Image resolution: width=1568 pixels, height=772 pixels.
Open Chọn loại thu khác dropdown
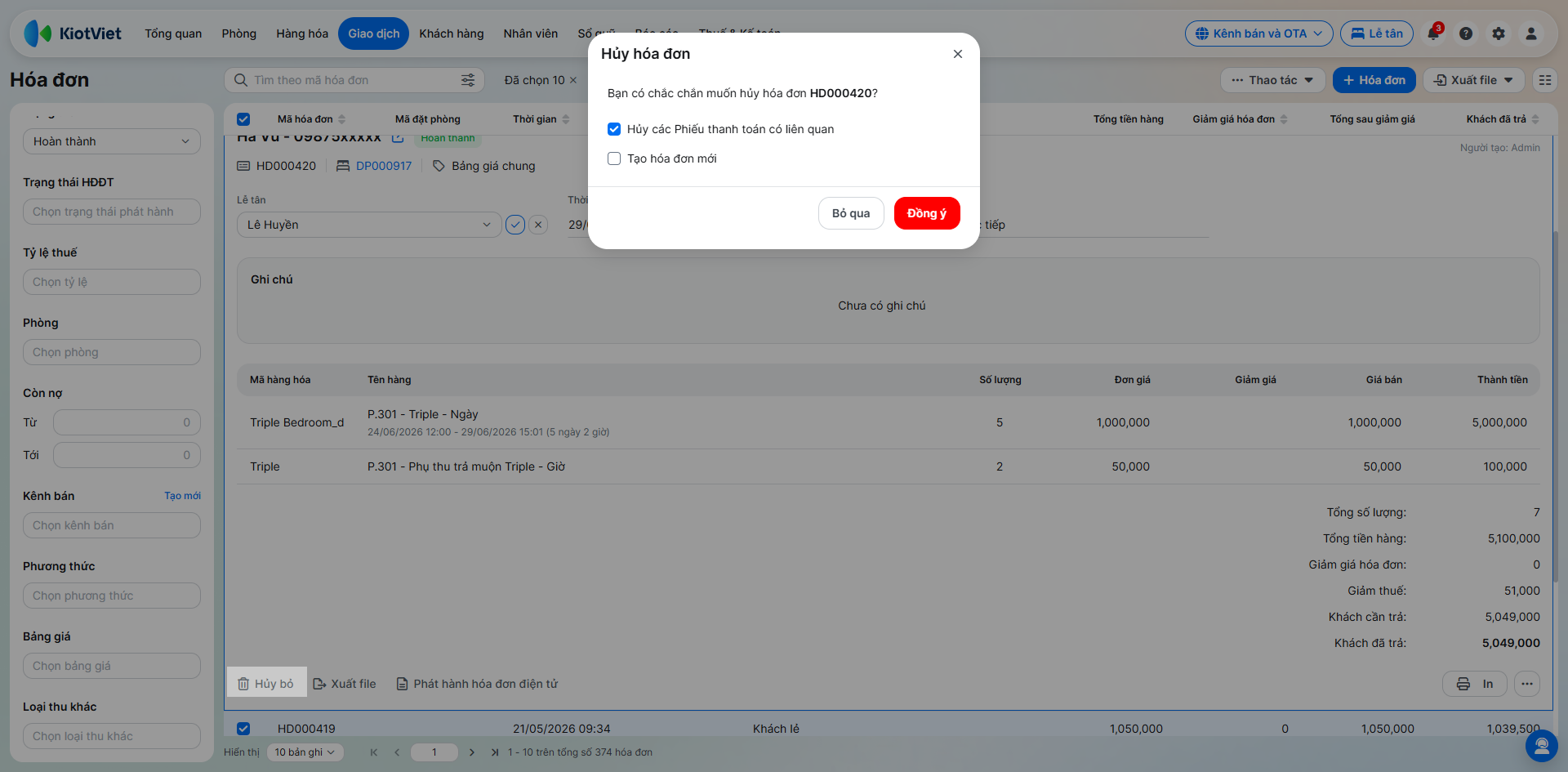click(x=112, y=736)
